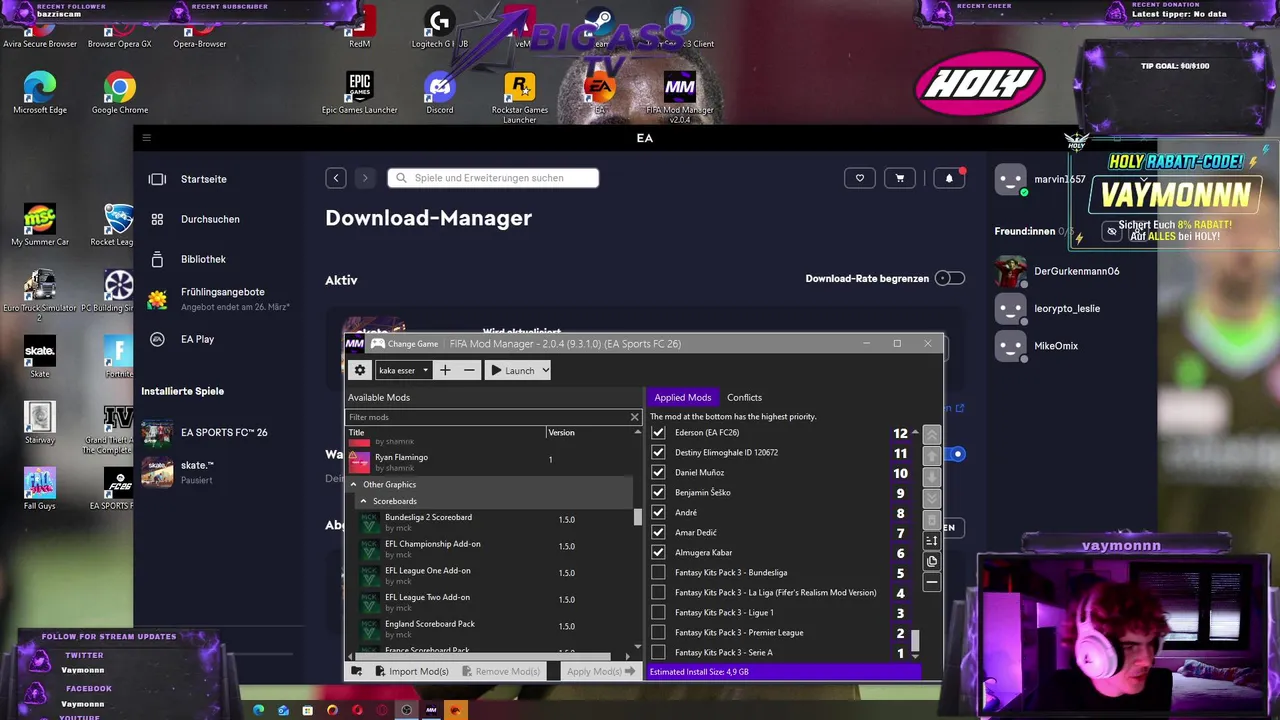The height and width of the screenshot is (720, 1280).
Task: Open the mods folder icon at bottom left
Action: click(356, 671)
